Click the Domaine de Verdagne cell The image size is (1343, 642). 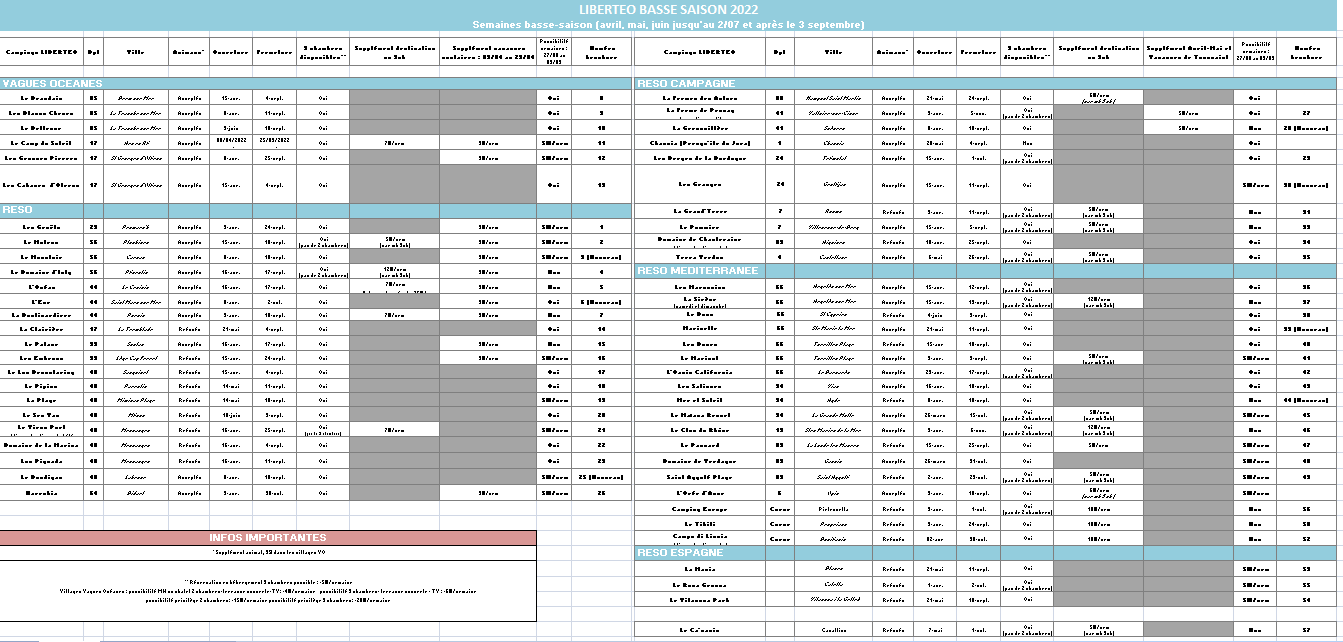pyautogui.click(x=700, y=461)
